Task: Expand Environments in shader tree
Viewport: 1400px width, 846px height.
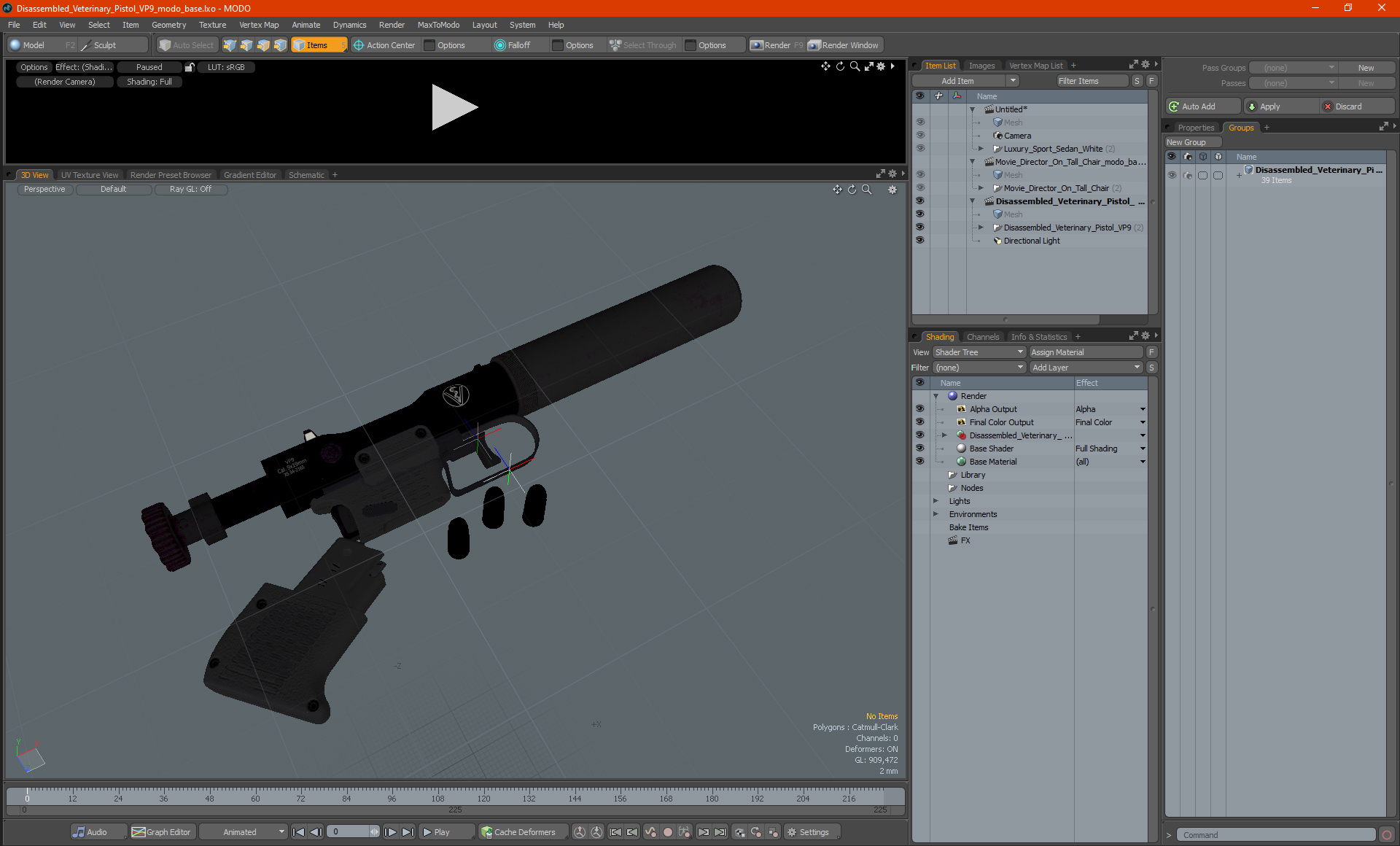Action: coord(936,514)
